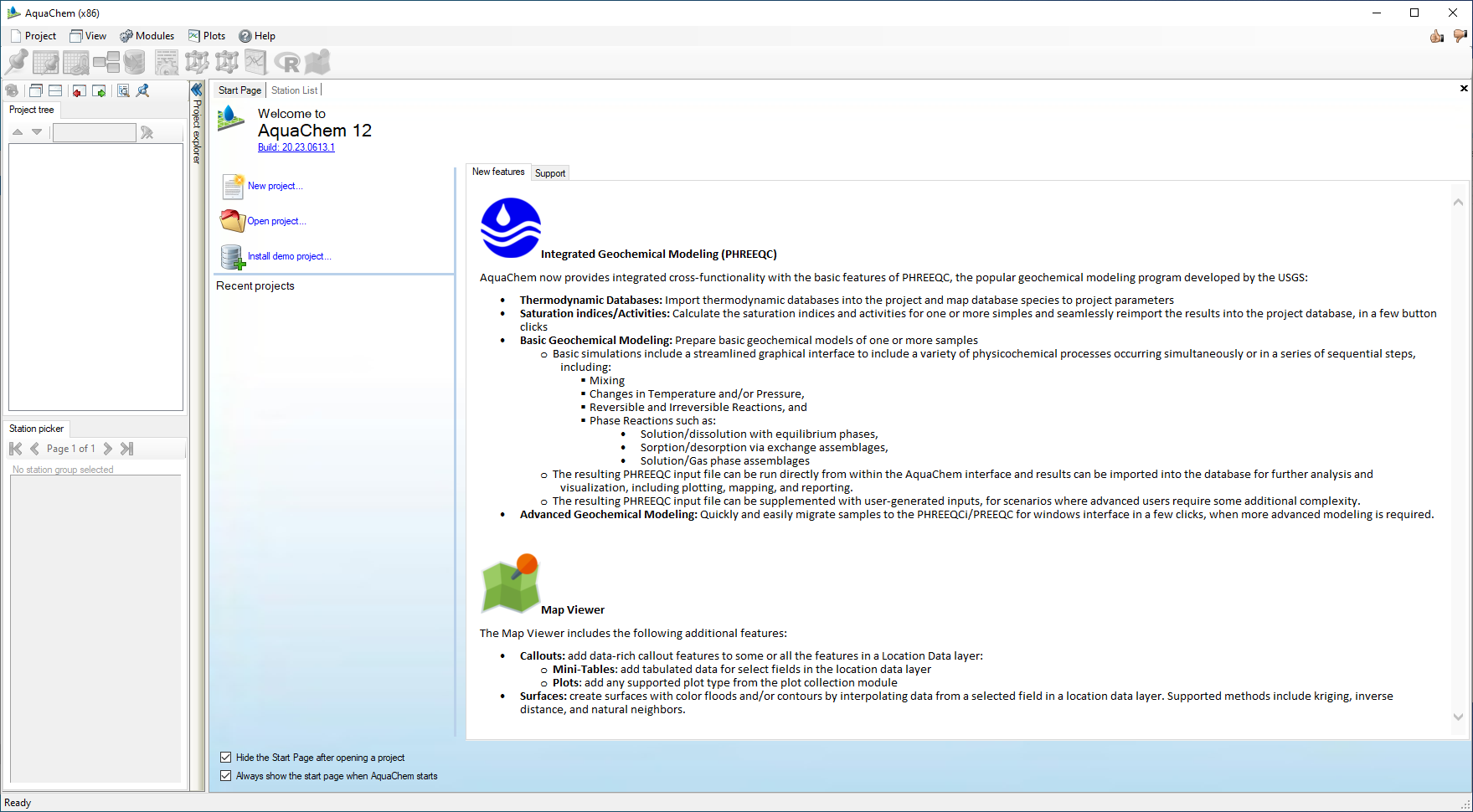Select the Start Page tab

pyautogui.click(x=239, y=90)
